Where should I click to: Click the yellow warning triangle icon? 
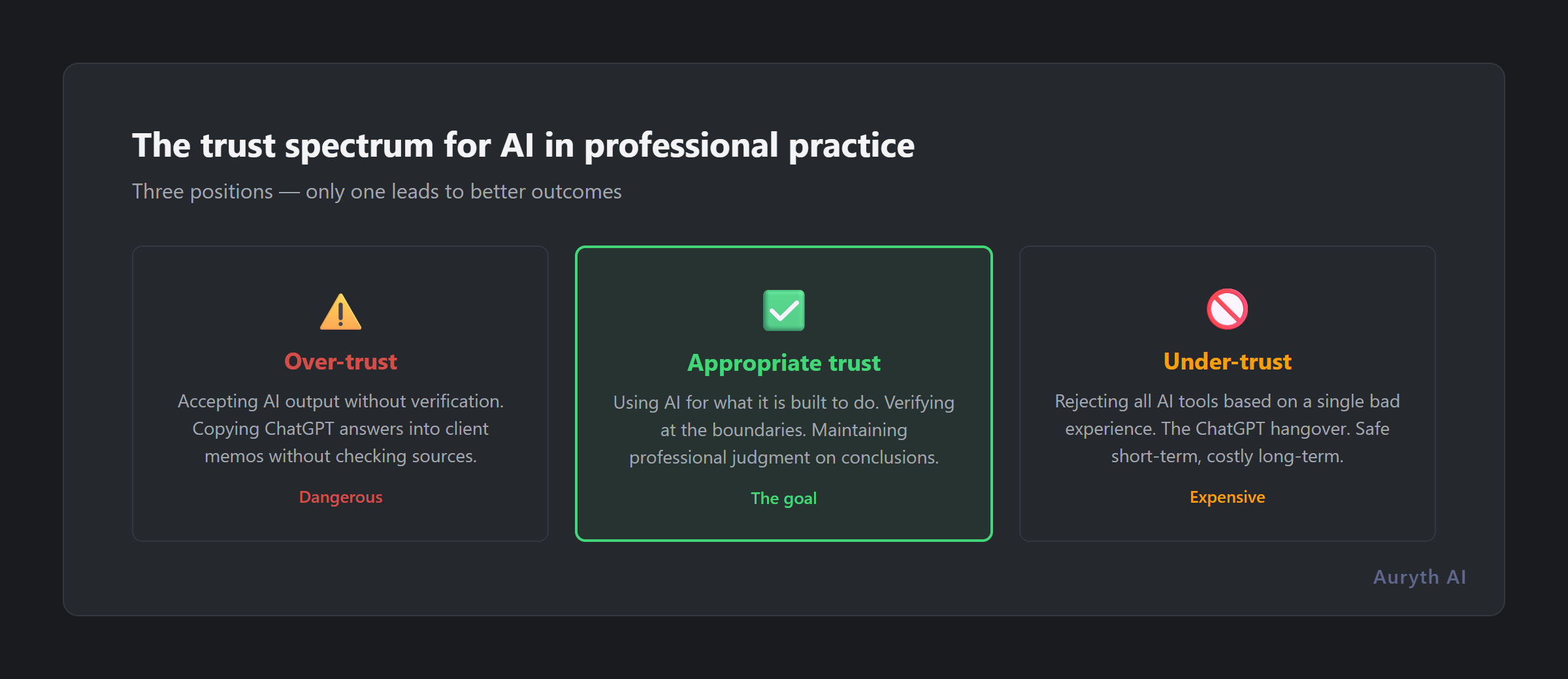(340, 312)
